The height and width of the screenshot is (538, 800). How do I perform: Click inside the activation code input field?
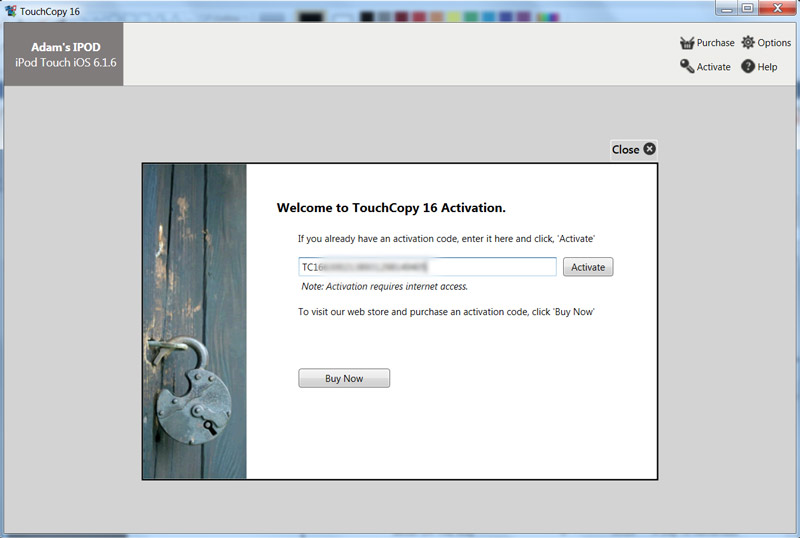[x=427, y=267]
